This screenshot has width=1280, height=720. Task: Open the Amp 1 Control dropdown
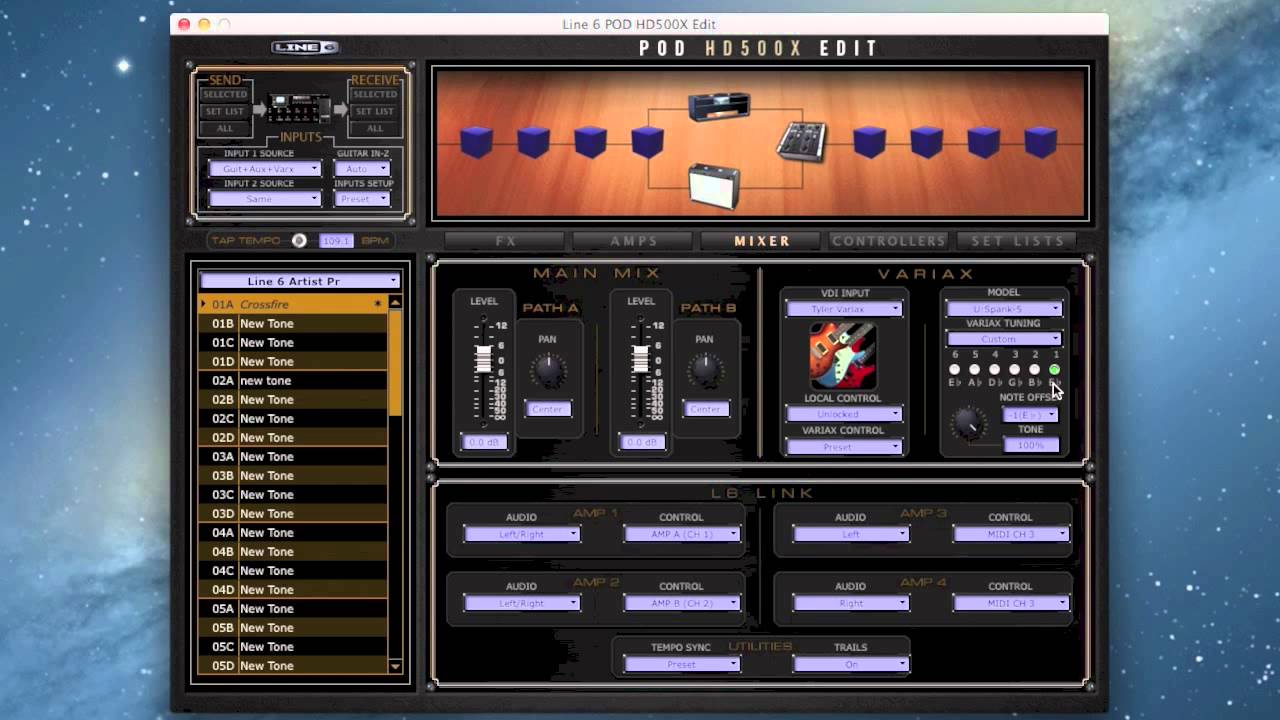click(681, 534)
